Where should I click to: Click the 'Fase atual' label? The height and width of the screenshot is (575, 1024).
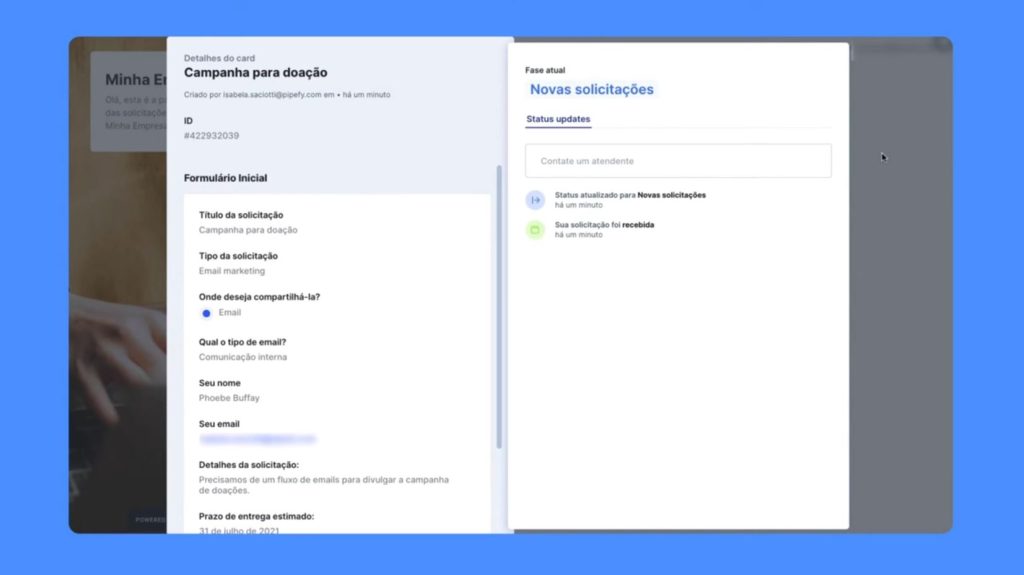click(x=545, y=70)
